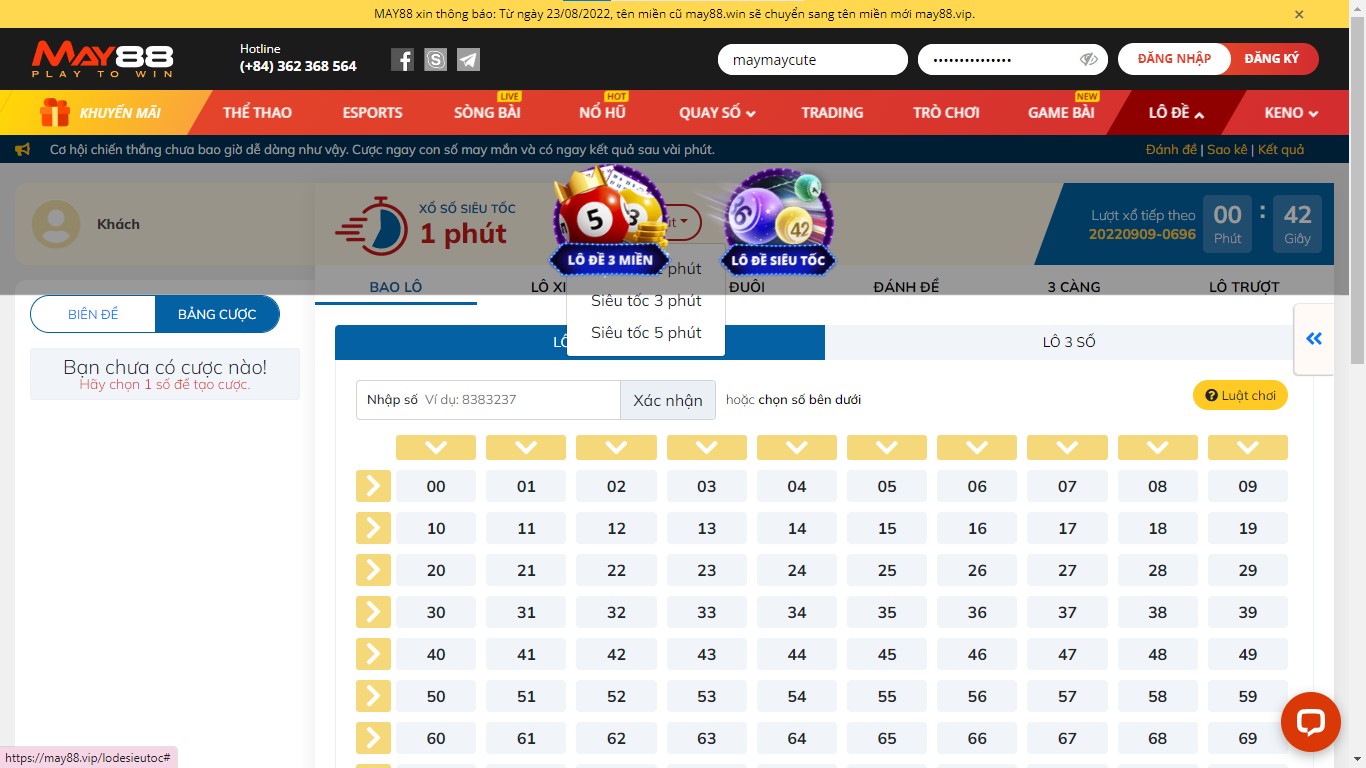This screenshot has width=1366, height=768.
Task: Open the live chat bubble
Action: (x=1310, y=722)
